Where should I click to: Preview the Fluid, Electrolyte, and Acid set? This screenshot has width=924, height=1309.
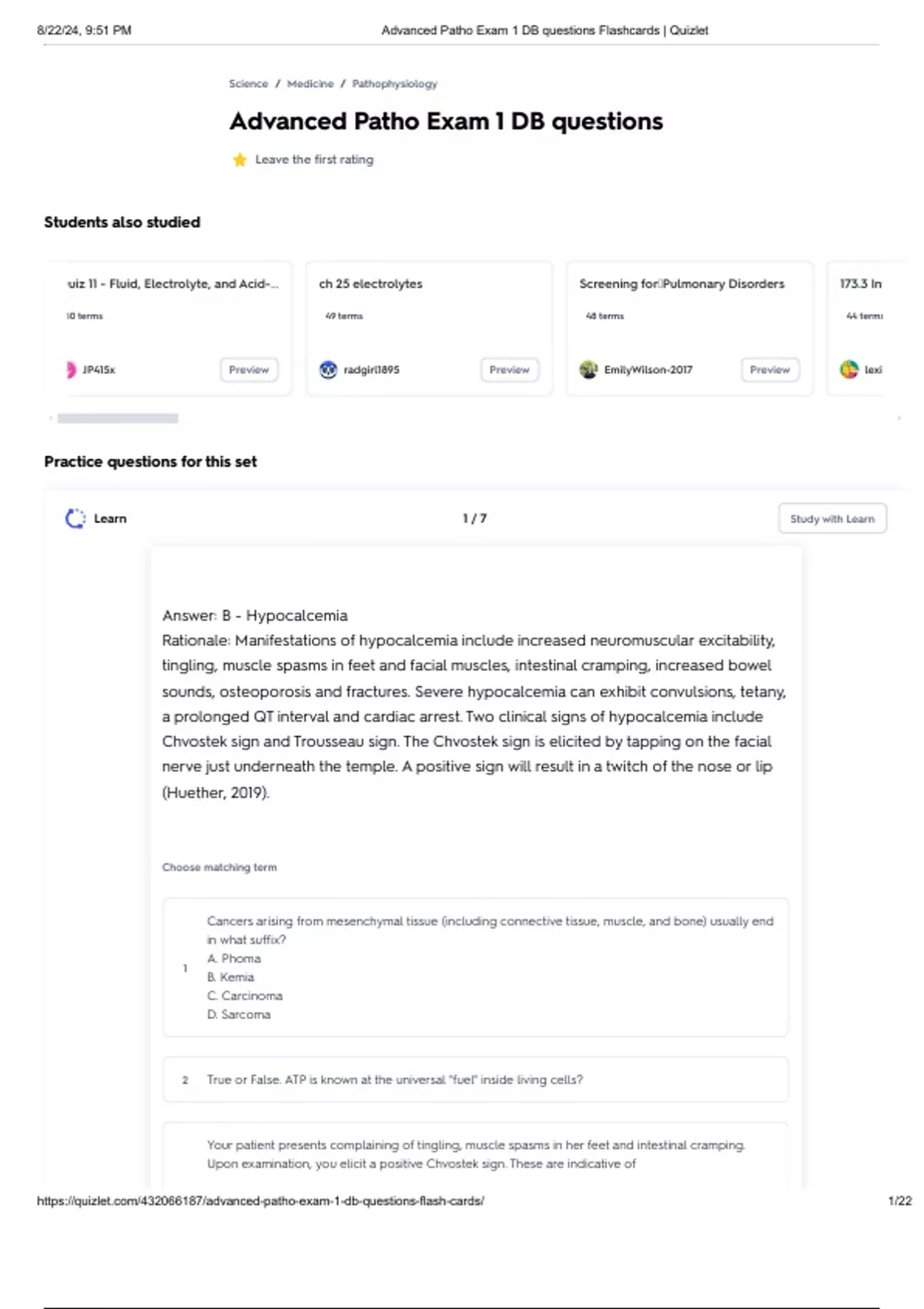click(x=249, y=370)
